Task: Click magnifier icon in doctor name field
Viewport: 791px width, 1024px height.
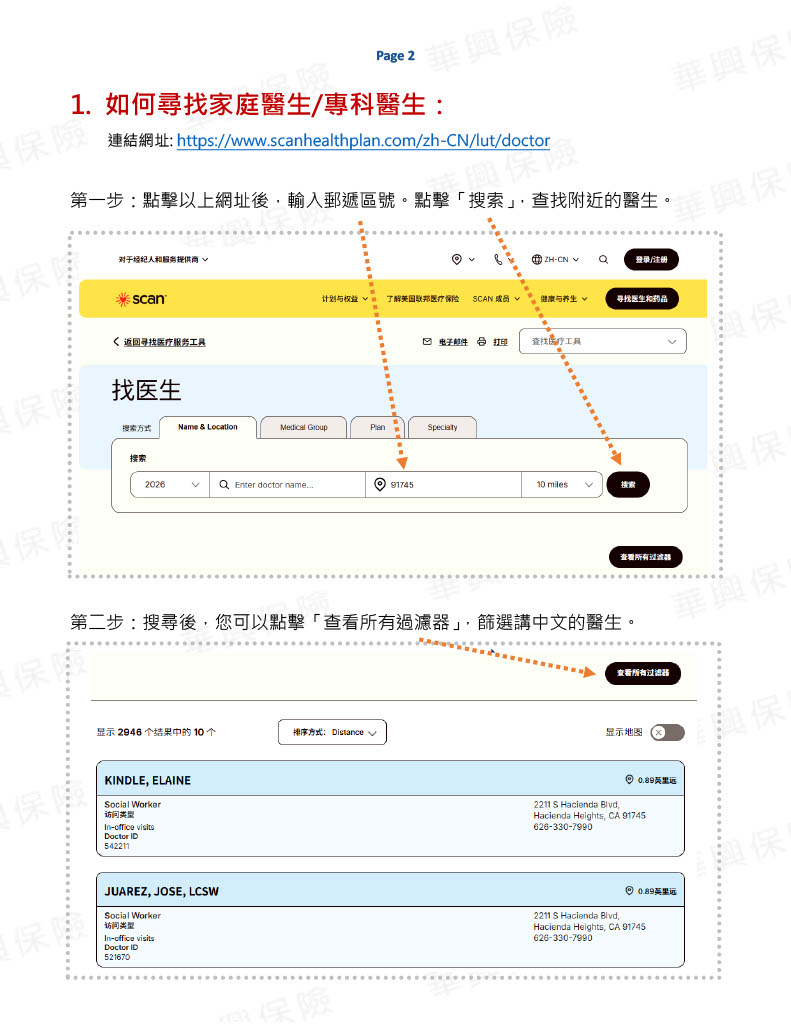Action: pyautogui.click(x=224, y=485)
